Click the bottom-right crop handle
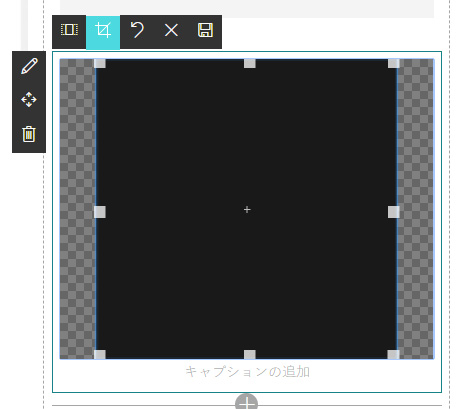This screenshot has width=456, height=409. [393, 354]
